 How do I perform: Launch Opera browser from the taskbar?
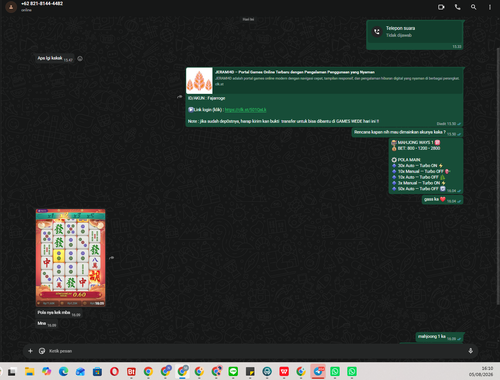pyautogui.click(x=114, y=371)
